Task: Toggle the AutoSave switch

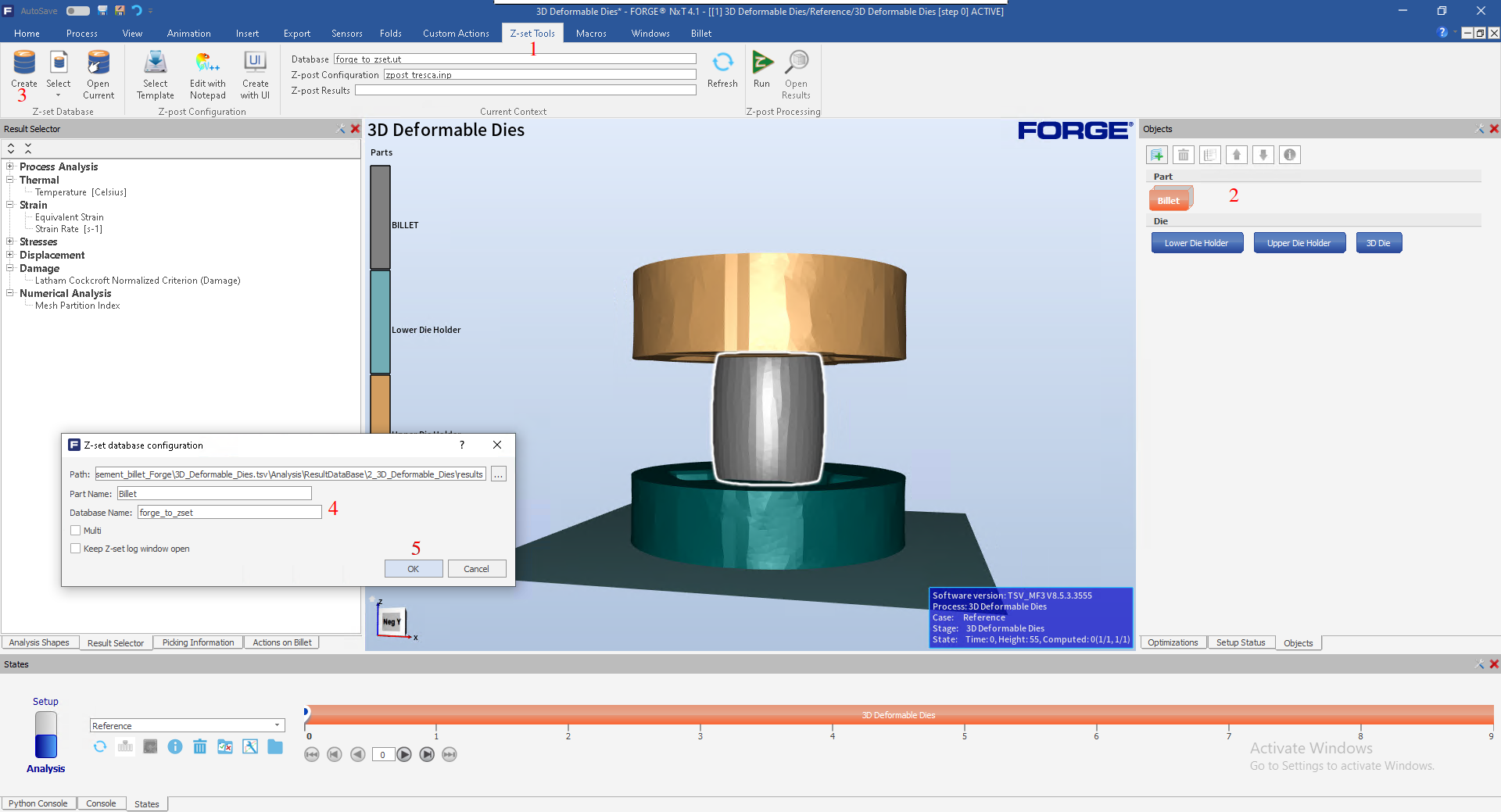Action: (x=77, y=11)
